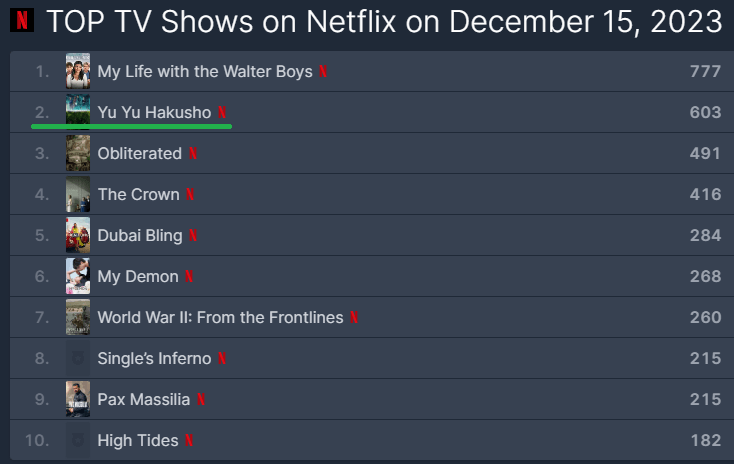
Task: Select the Obliterated show title
Action: pyautogui.click(x=139, y=154)
